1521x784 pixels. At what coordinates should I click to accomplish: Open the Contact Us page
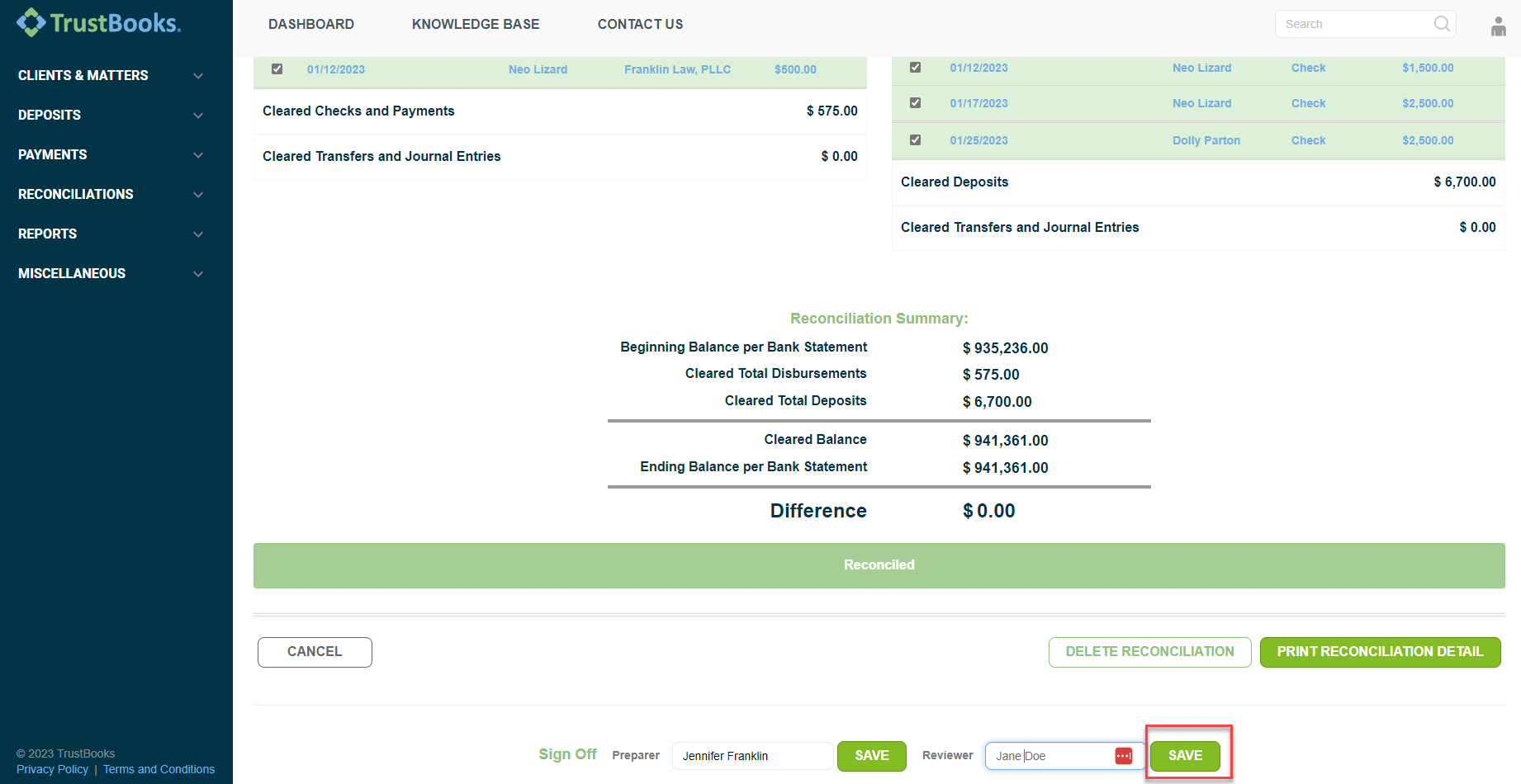pyautogui.click(x=641, y=24)
